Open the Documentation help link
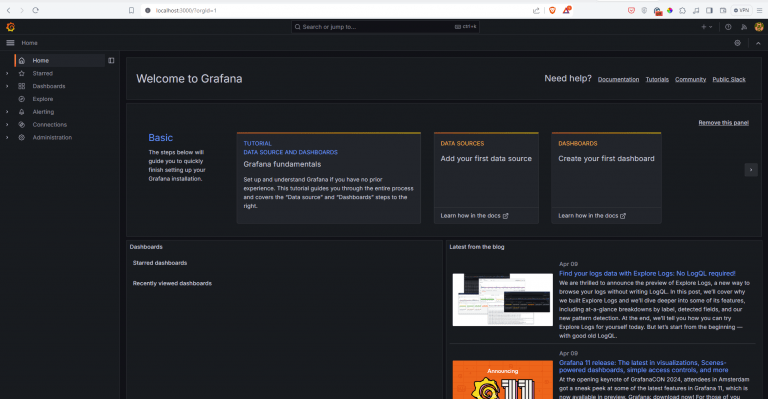Image resolution: width=768 pixels, height=399 pixels. [618, 79]
